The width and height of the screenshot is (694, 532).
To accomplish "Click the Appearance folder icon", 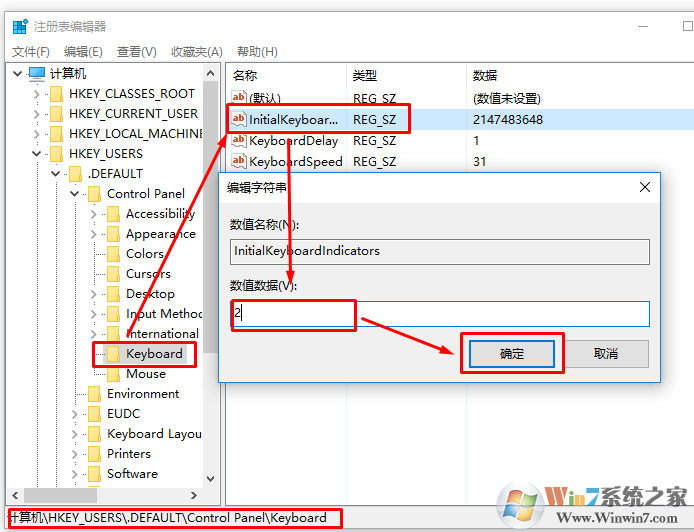I will pyautogui.click(x=113, y=234).
